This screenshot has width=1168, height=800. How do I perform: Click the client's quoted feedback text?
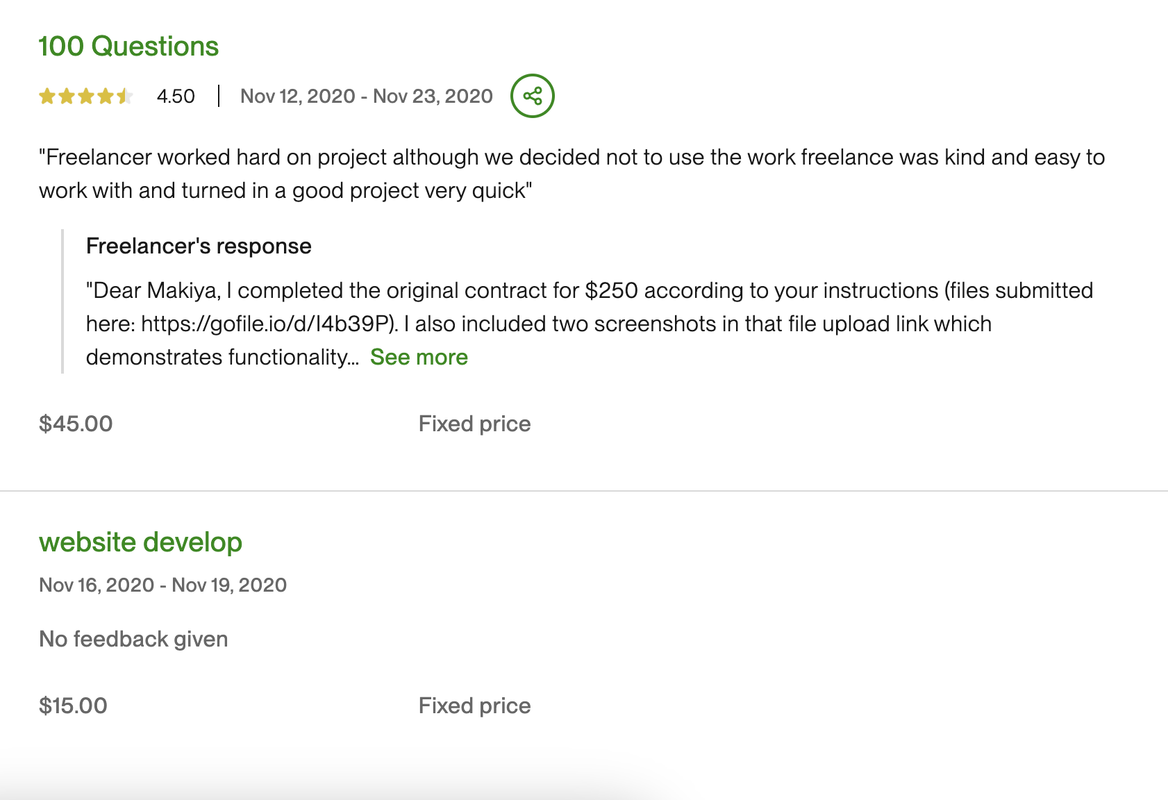coord(571,173)
